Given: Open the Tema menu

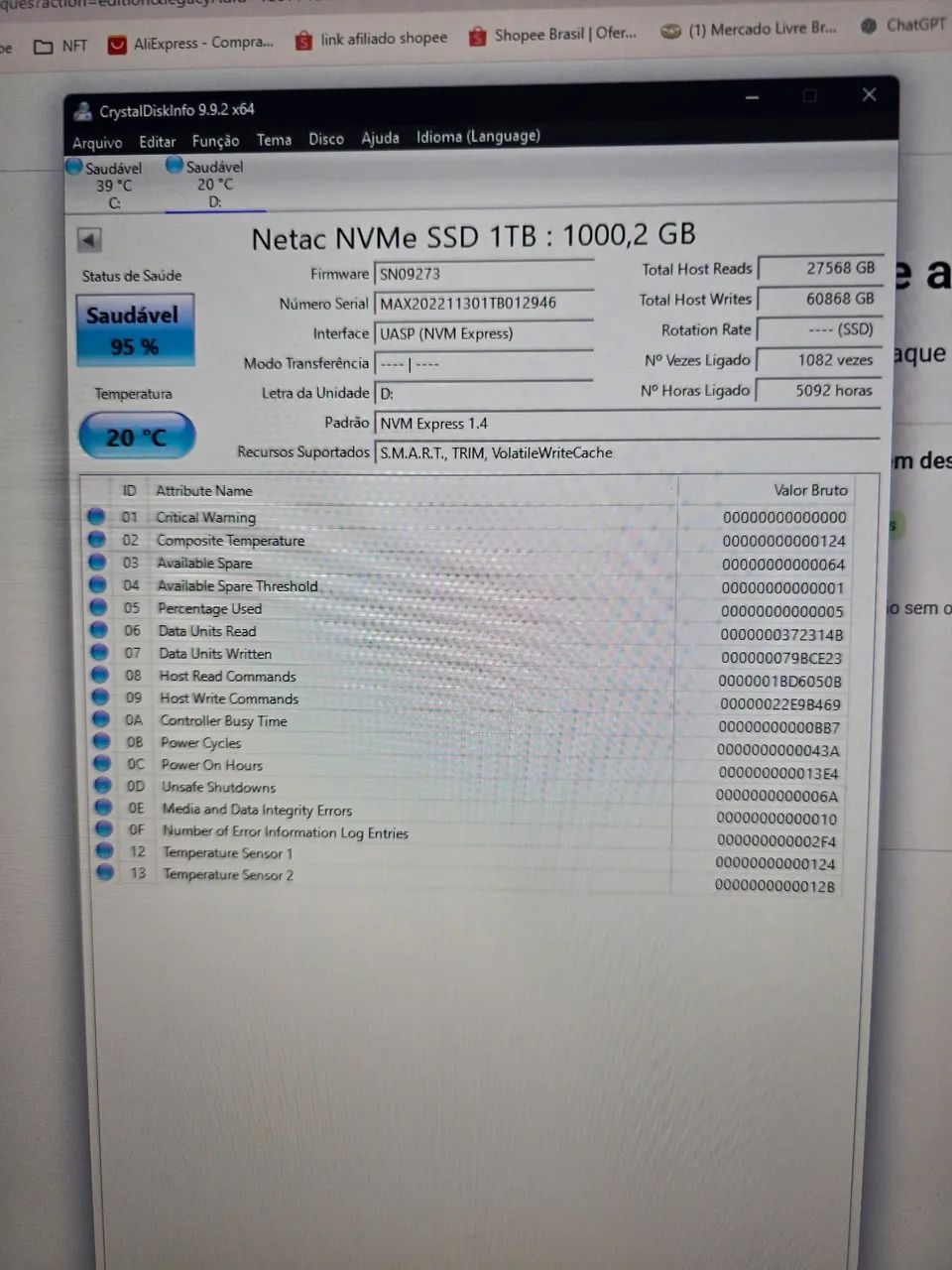Looking at the screenshot, I should coord(274,140).
